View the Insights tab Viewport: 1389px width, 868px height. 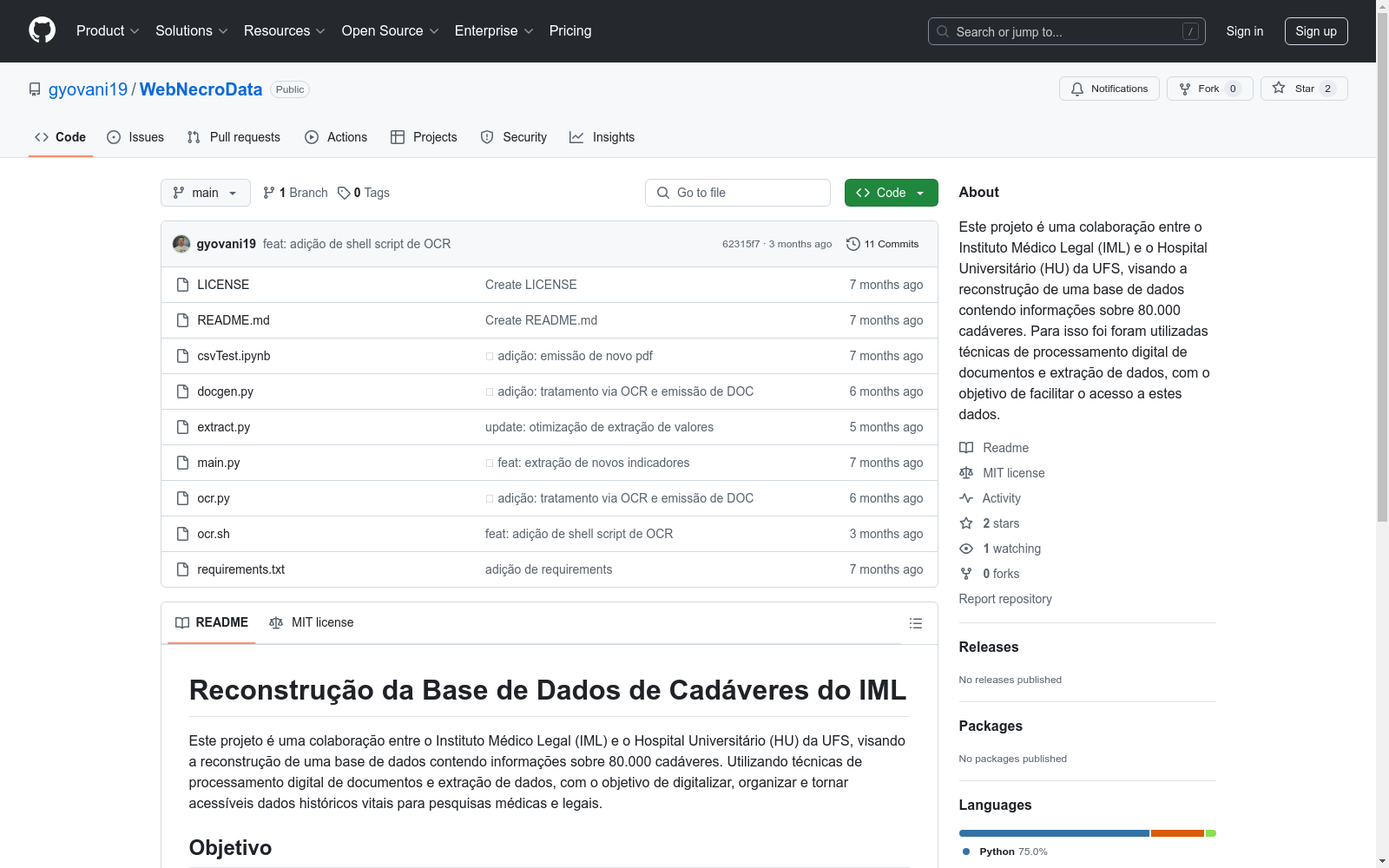point(602,137)
